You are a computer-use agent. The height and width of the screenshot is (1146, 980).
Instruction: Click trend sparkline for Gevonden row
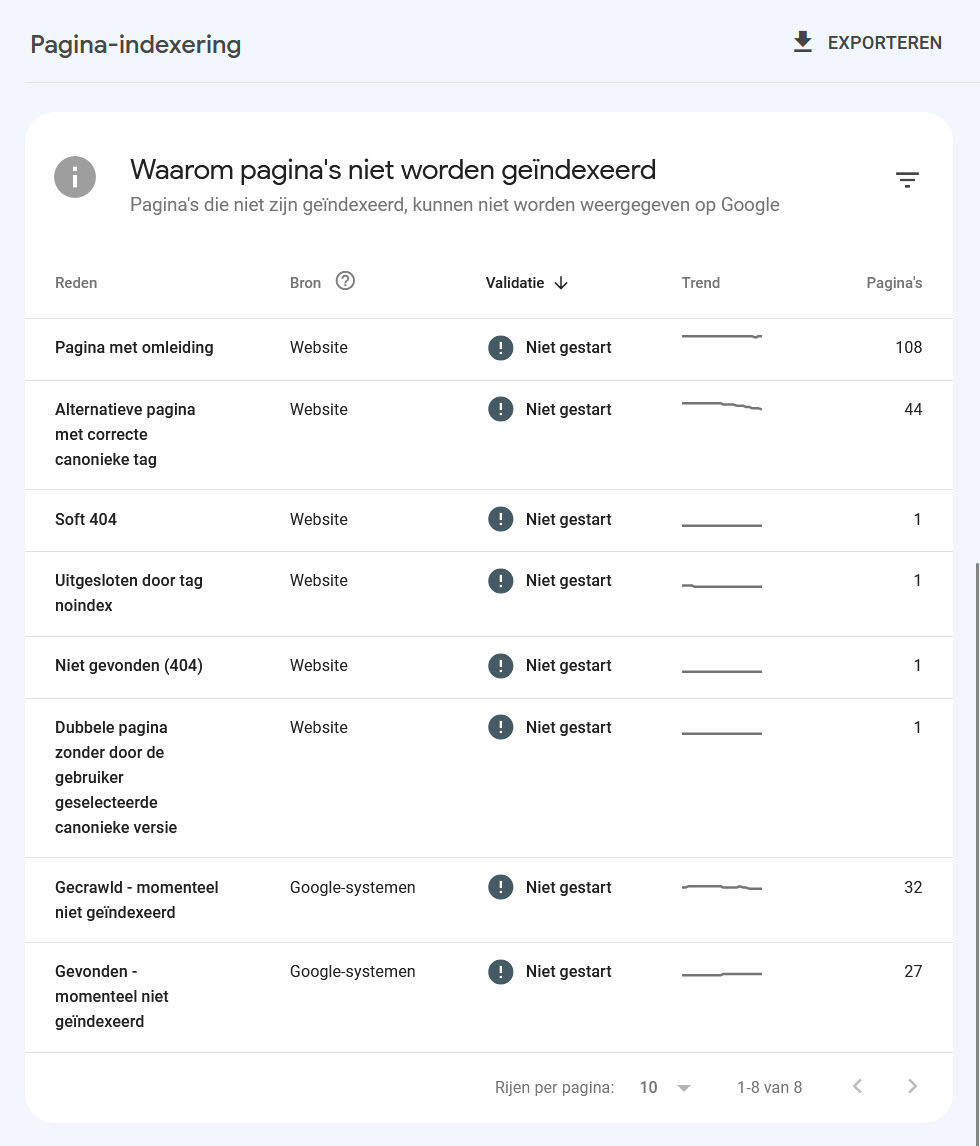(721, 974)
